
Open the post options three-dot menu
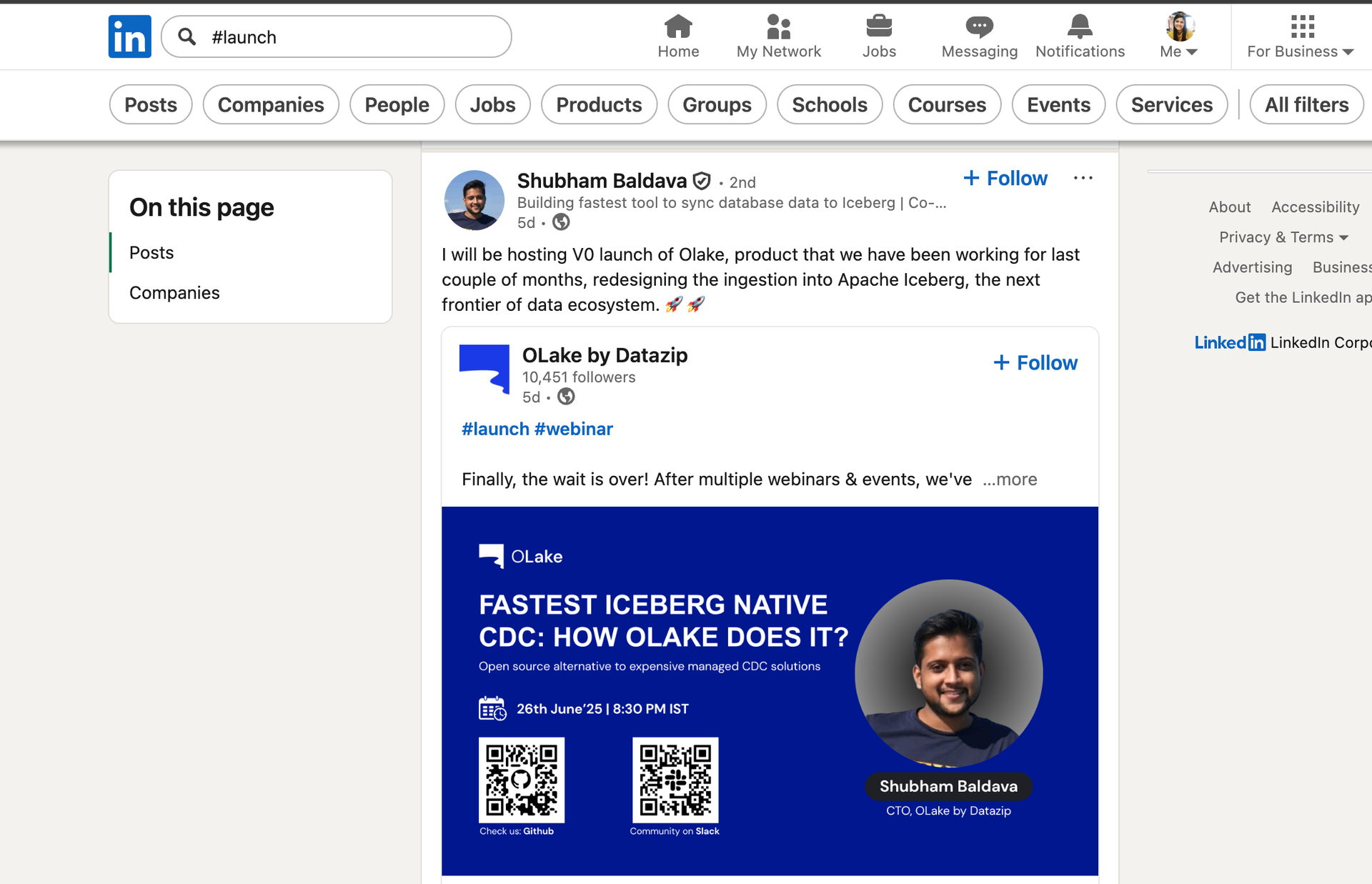1083,178
